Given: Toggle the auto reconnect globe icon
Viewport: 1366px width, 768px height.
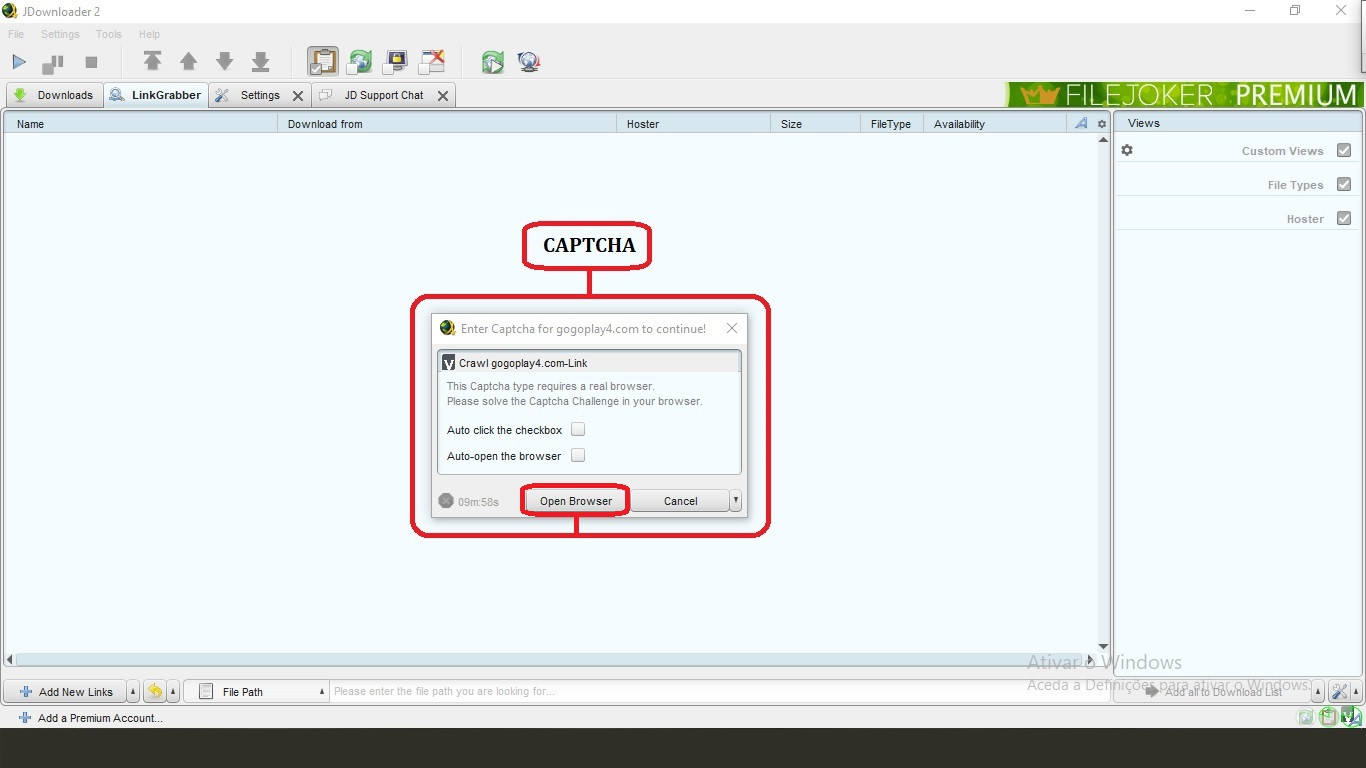Looking at the screenshot, I should tap(359, 62).
